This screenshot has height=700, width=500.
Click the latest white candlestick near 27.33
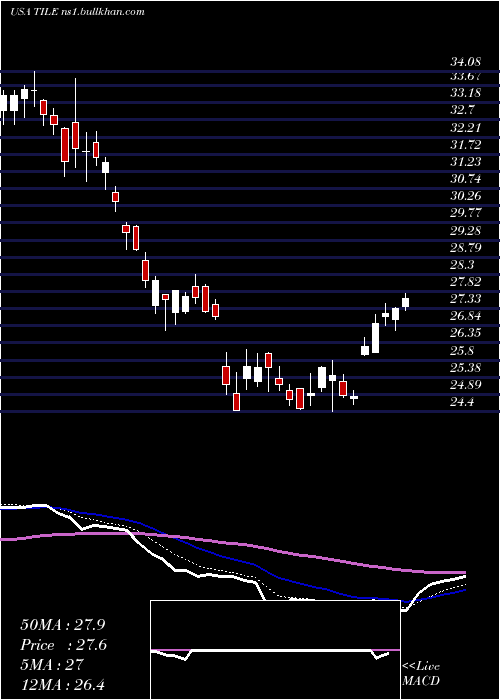click(x=405, y=302)
